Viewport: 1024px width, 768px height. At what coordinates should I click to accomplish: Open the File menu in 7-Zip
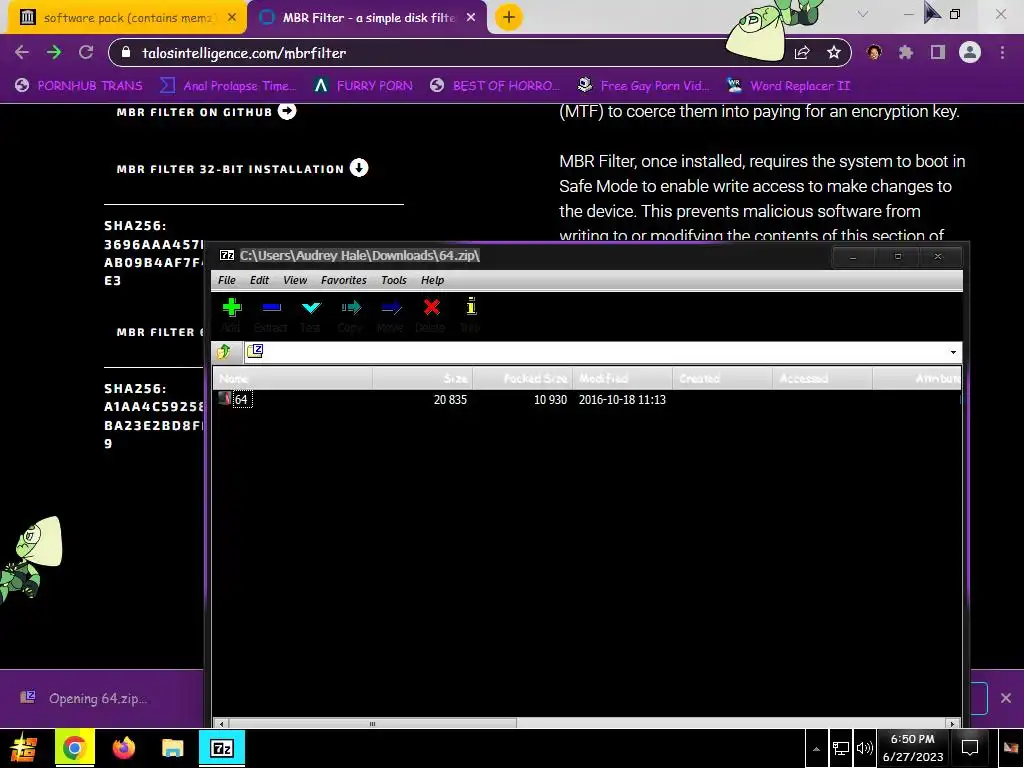(x=227, y=280)
